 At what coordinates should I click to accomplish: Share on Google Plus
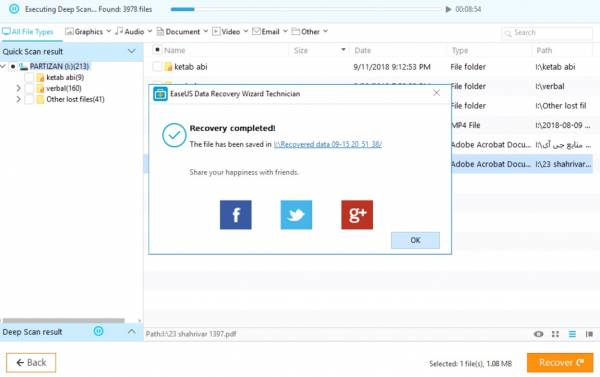[x=357, y=215]
